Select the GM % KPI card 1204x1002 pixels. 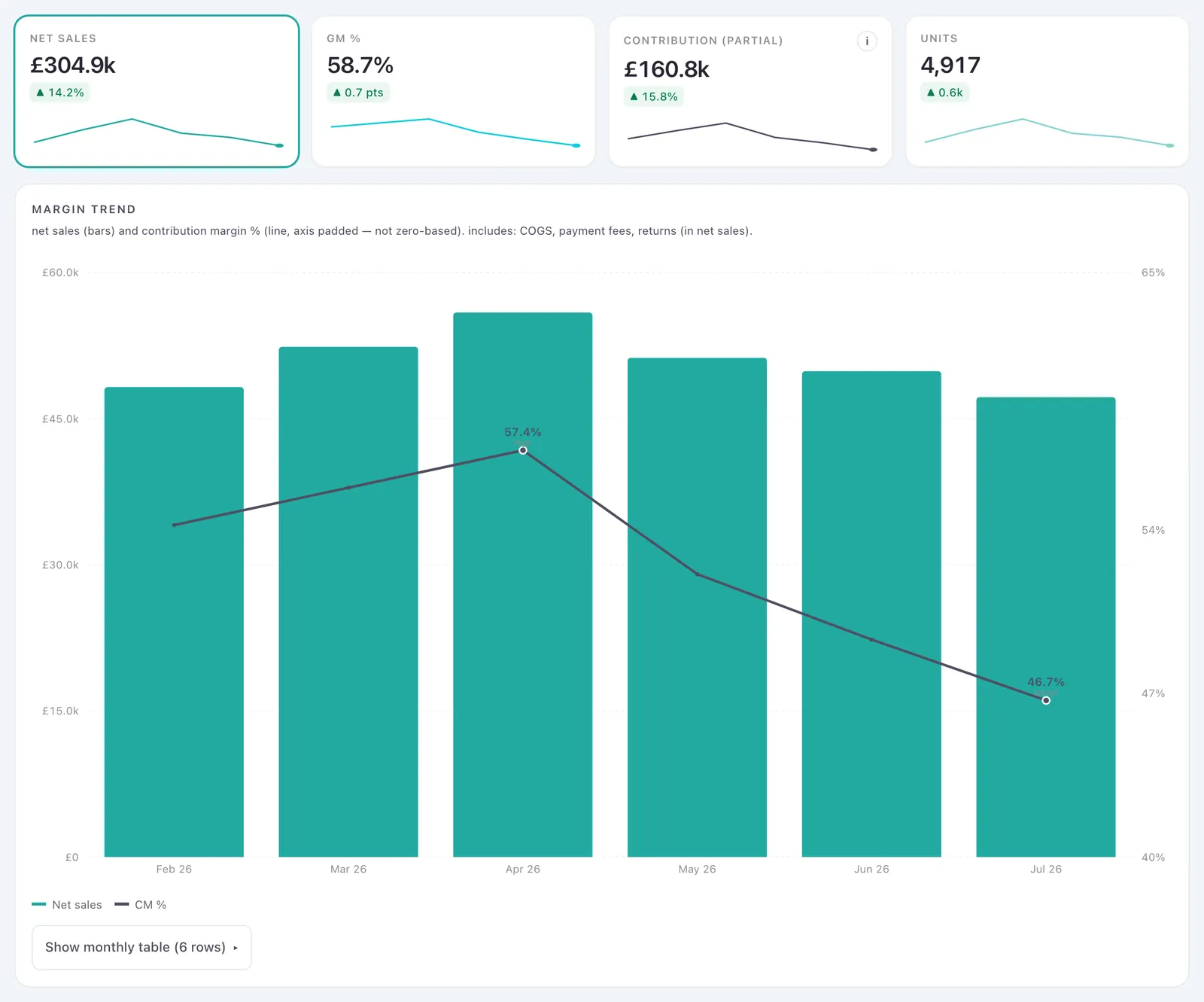(x=453, y=91)
